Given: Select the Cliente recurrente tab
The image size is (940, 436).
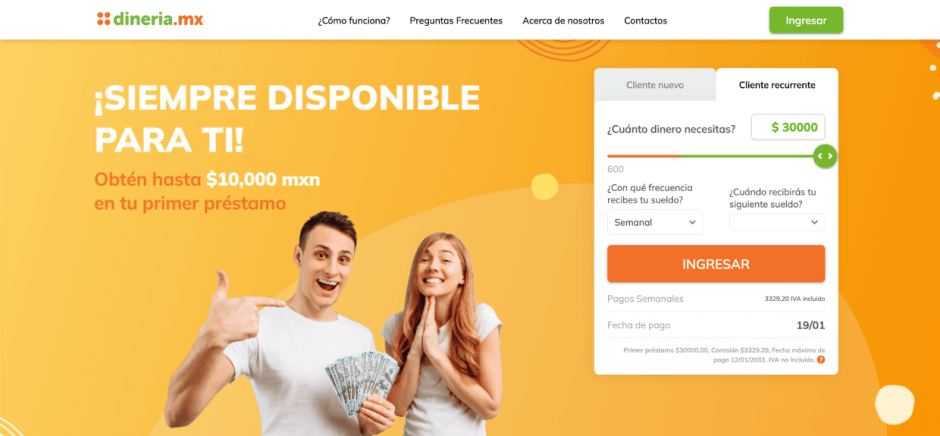Looking at the screenshot, I should click(x=777, y=85).
